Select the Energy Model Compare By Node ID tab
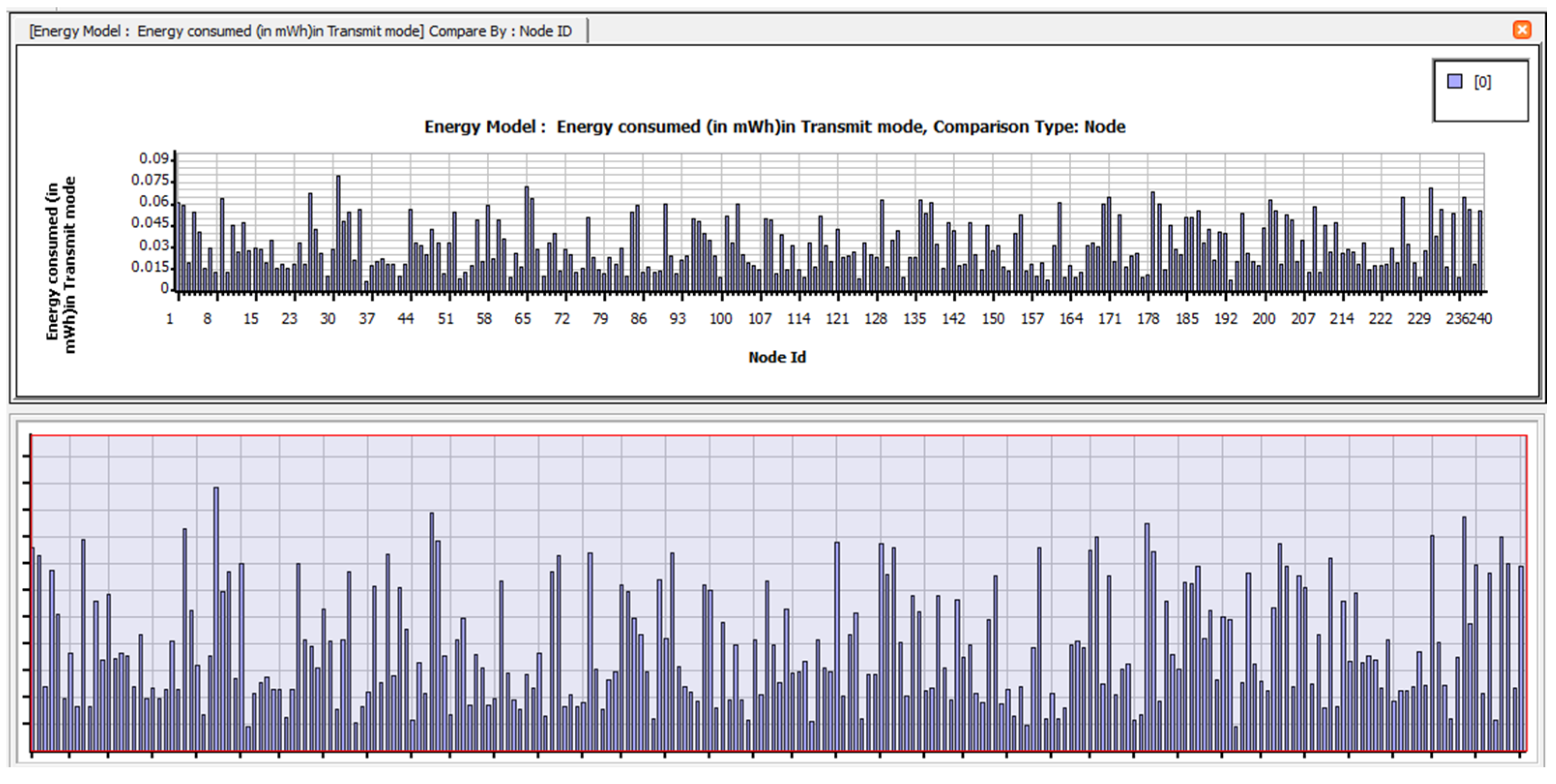Viewport: 1556px width, 784px height. [300, 31]
